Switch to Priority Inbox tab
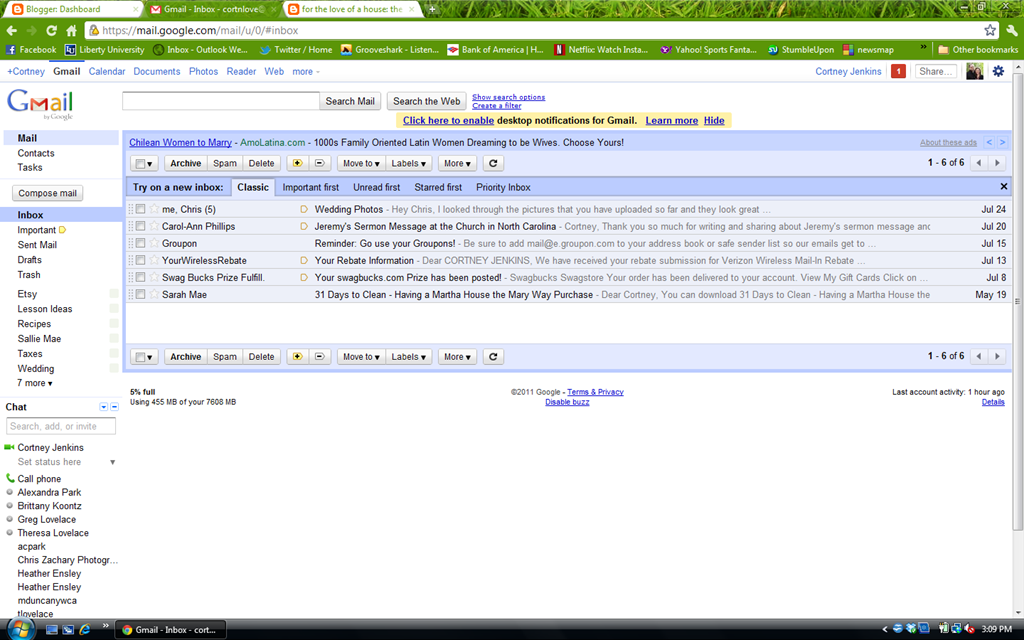 click(x=503, y=187)
